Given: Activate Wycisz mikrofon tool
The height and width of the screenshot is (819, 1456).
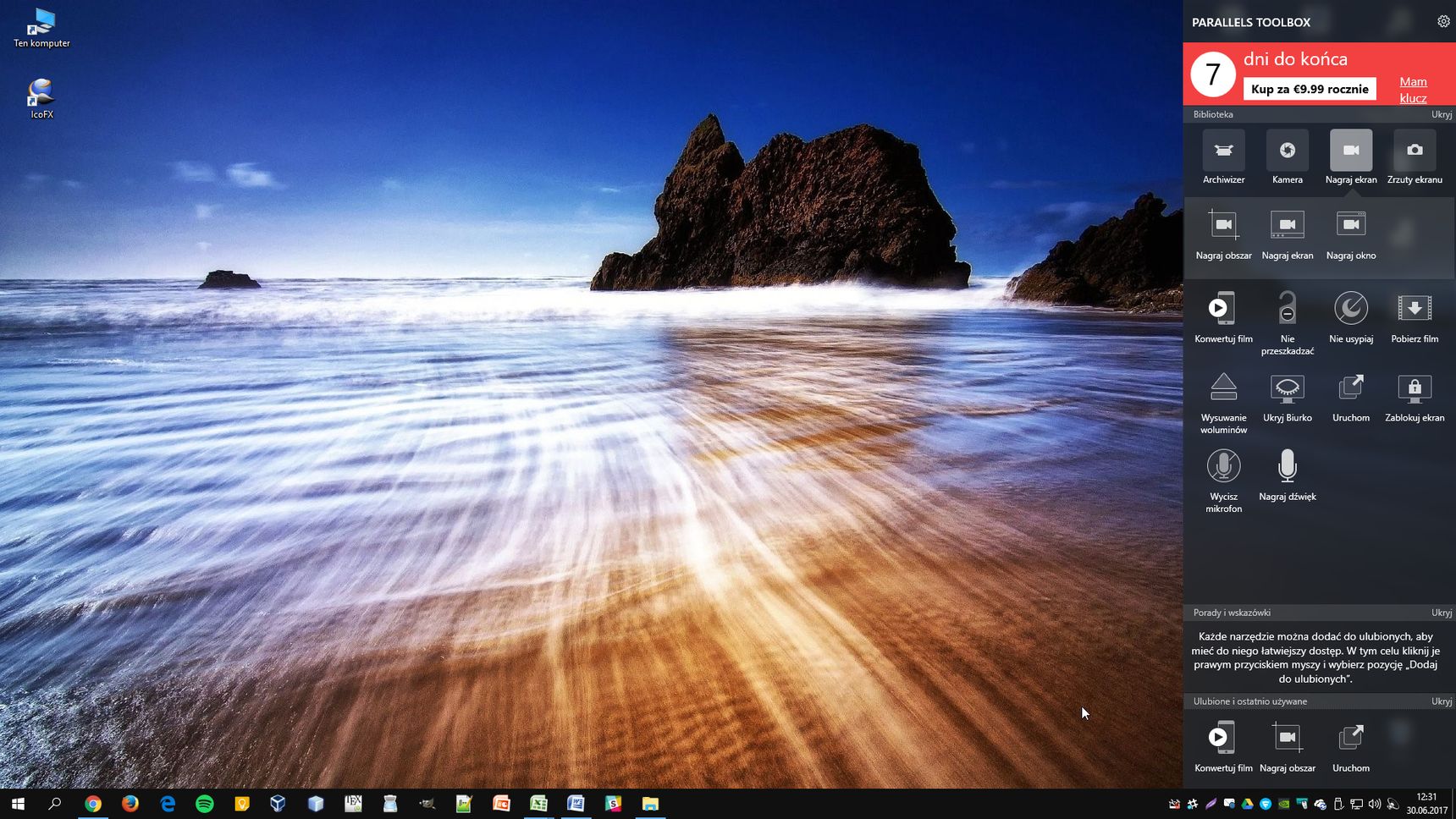Looking at the screenshot, I should 1224,481.
